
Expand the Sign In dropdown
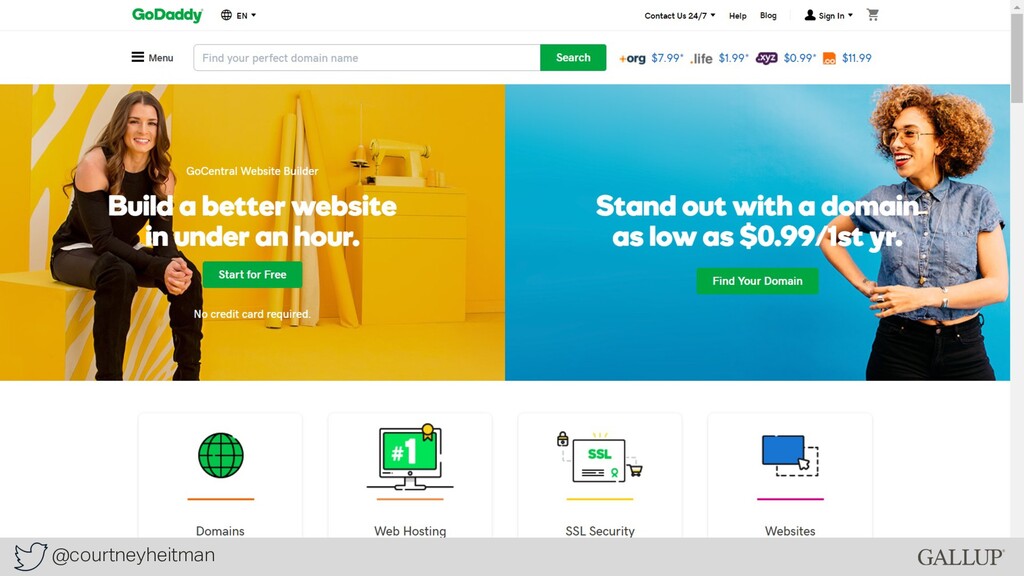point(829,15)
